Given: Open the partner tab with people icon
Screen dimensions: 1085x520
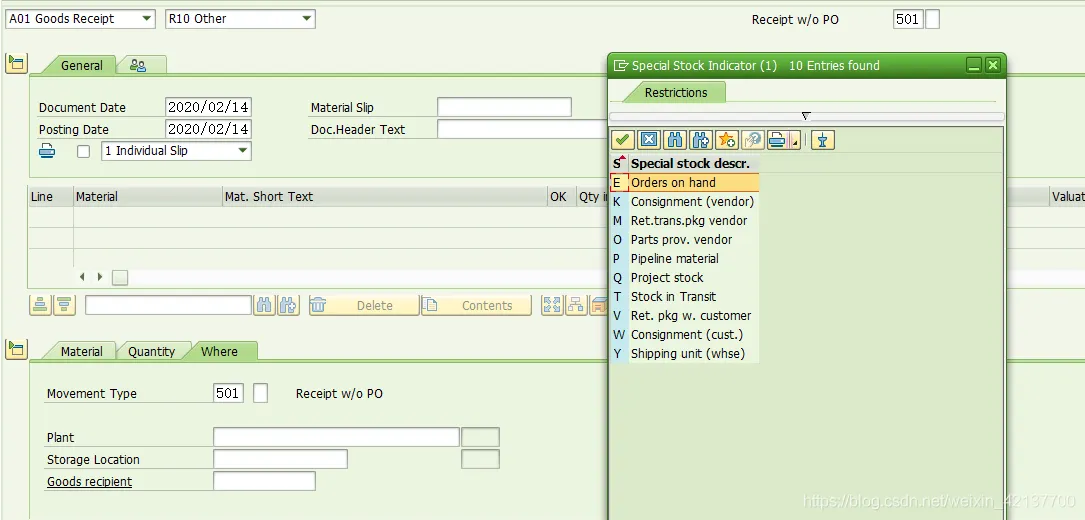Looking at the screenshot, I should (x=138, y=66).
